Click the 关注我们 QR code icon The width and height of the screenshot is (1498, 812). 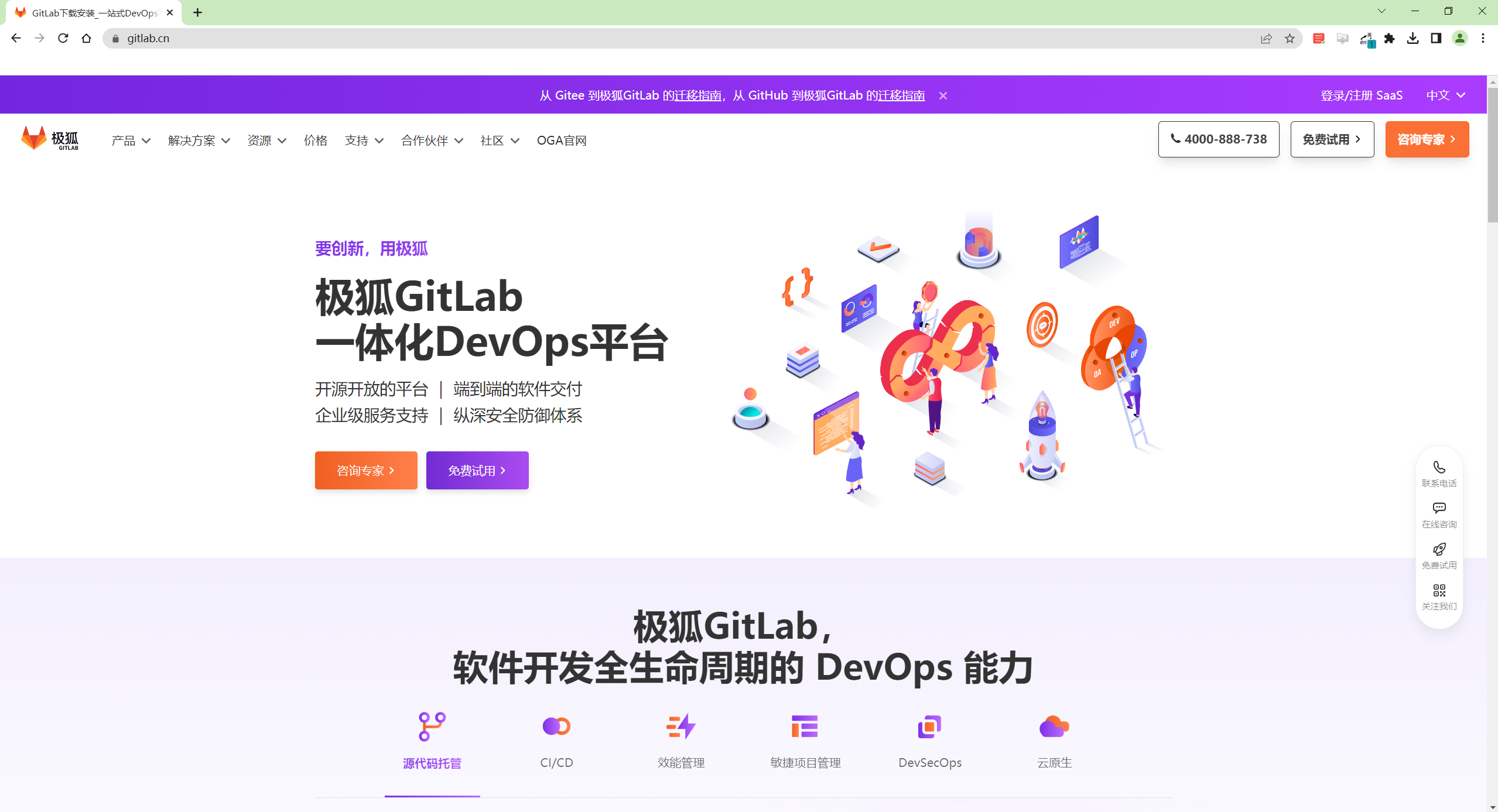pos(1439,590)
